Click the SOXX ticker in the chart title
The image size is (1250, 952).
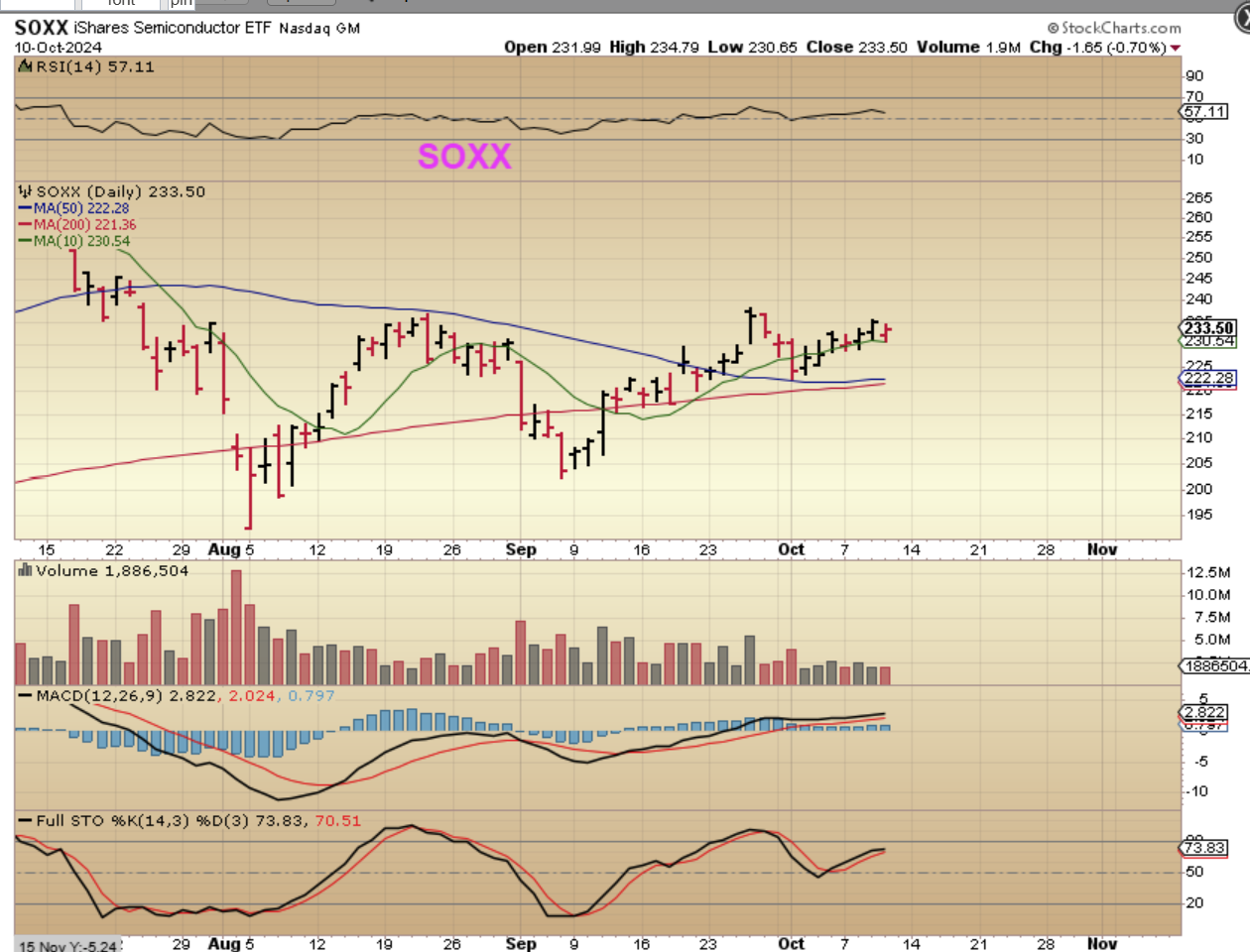[x=42, y=27]
